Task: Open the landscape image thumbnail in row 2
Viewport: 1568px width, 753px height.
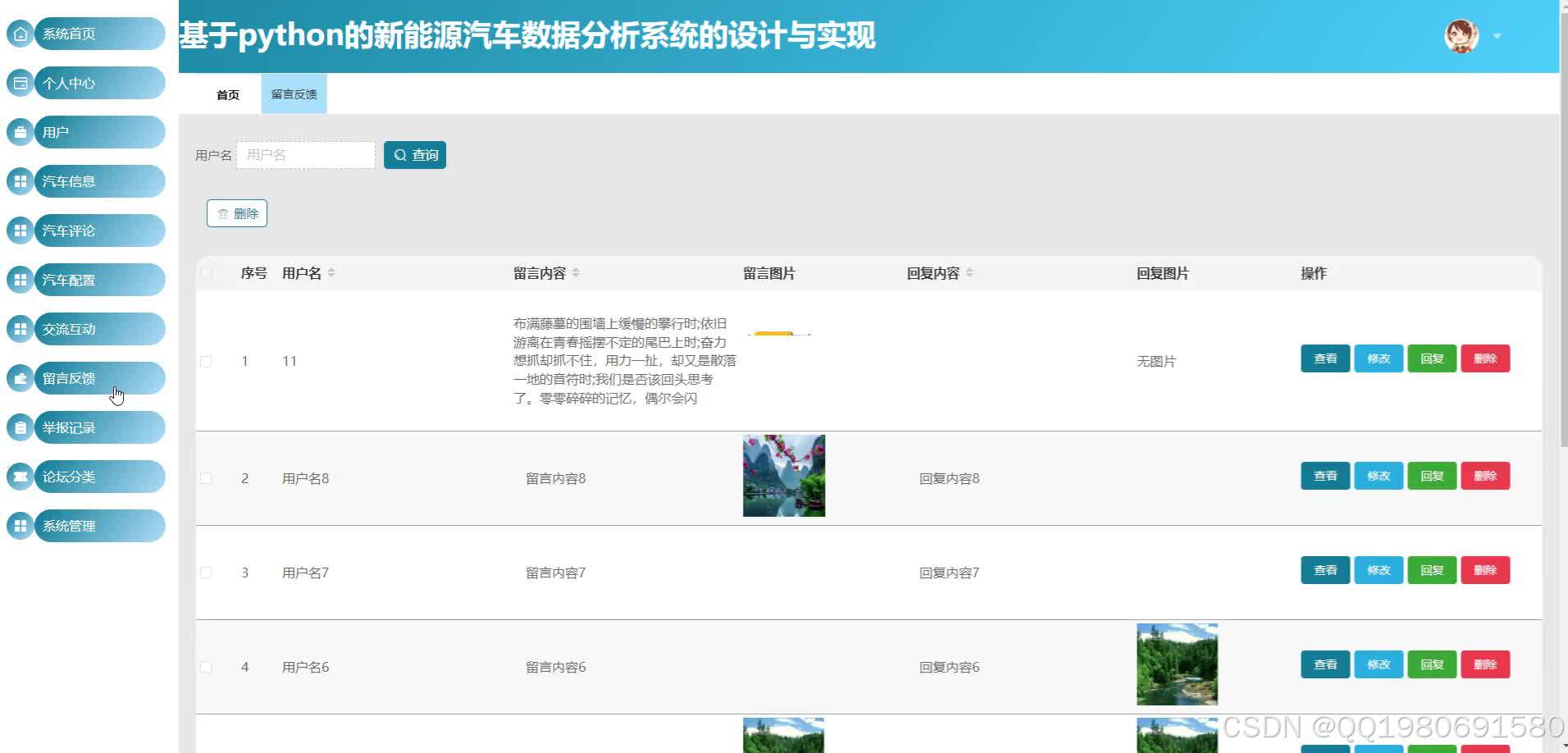Action: [x=783, y=476]
